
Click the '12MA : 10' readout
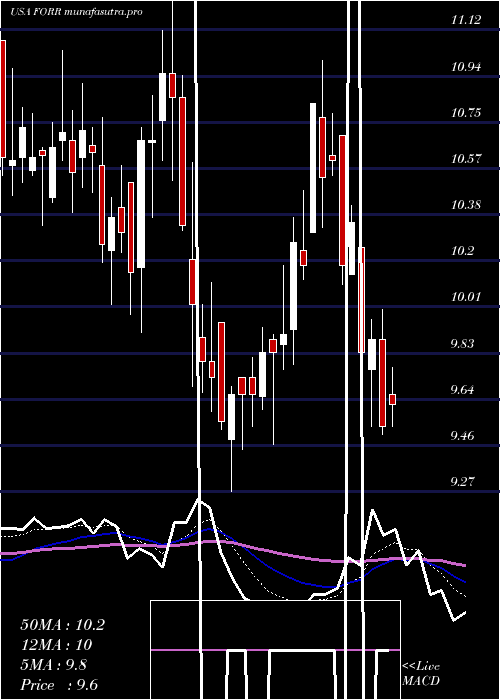56,645
